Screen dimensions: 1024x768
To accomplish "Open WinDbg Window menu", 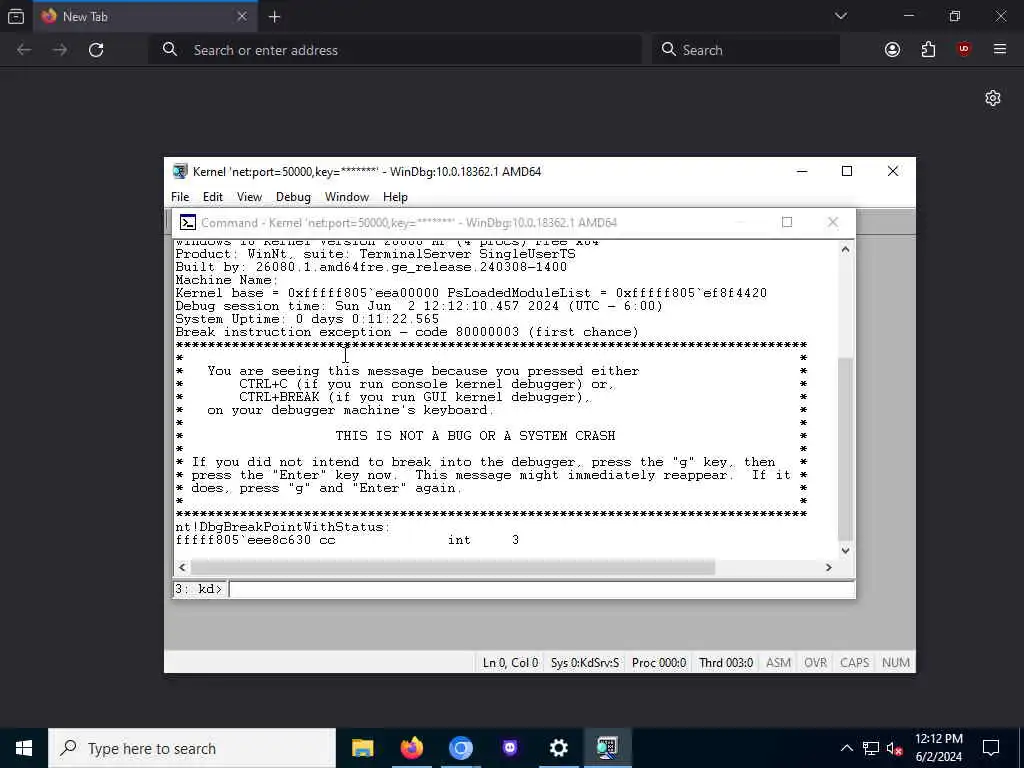I will tap(347, 197).
